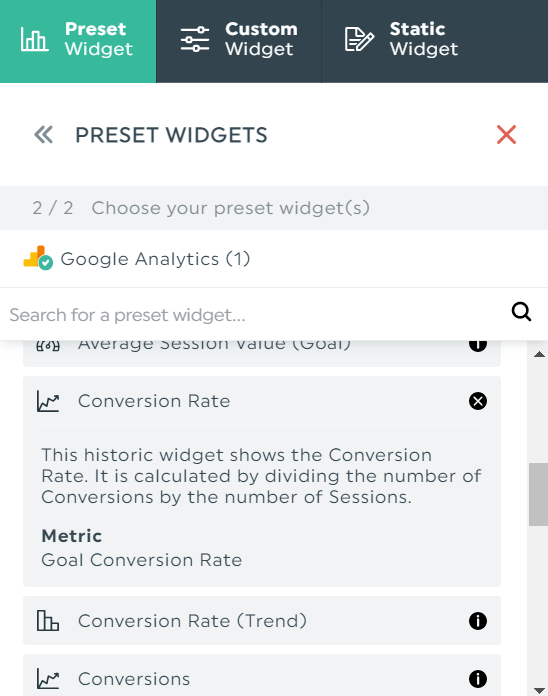Focus the preset widget search field
The height and width of the screenshot is (696, 548).
click(257, 315)
